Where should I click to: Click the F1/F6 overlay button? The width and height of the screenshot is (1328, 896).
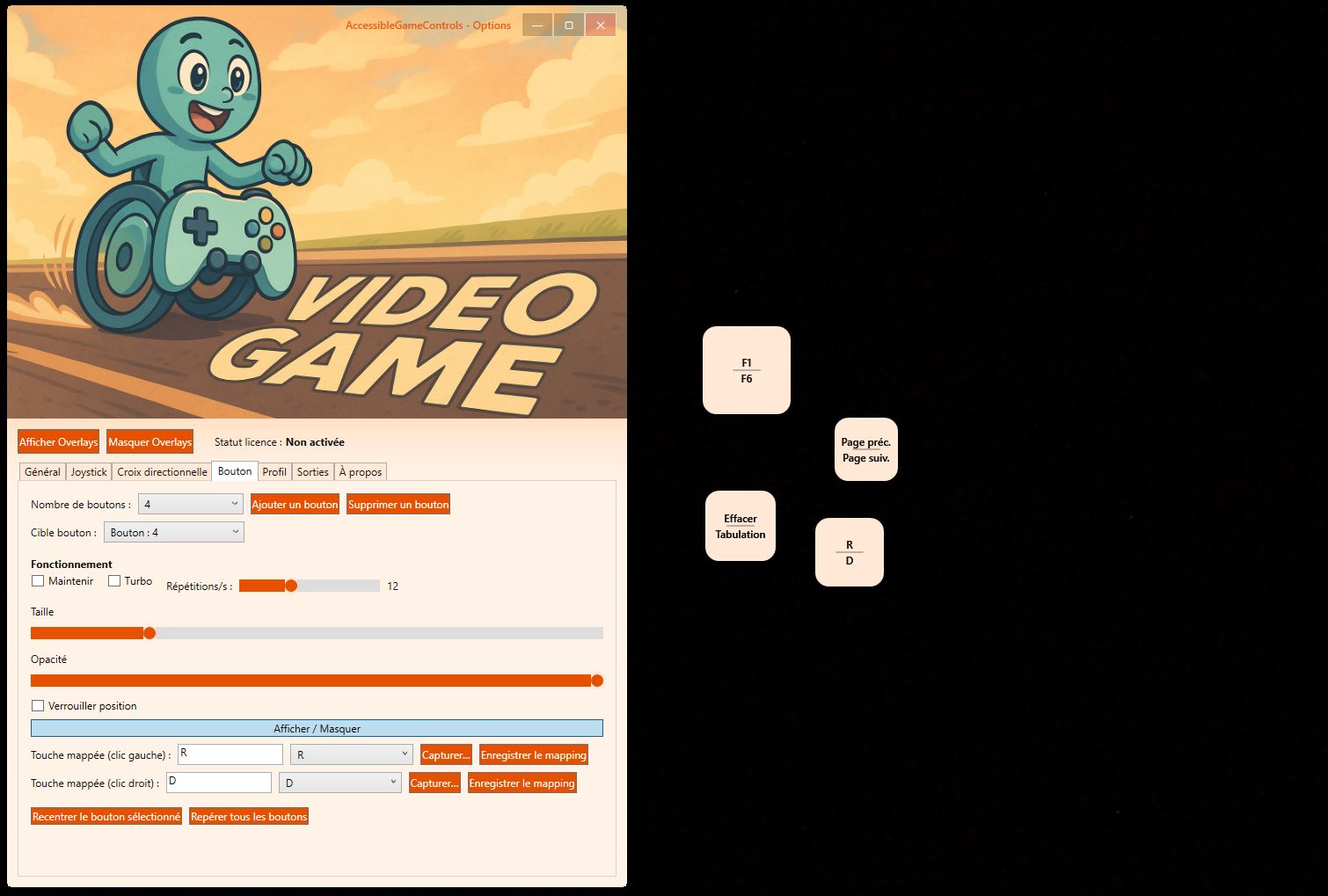click(x=746, y=370)
